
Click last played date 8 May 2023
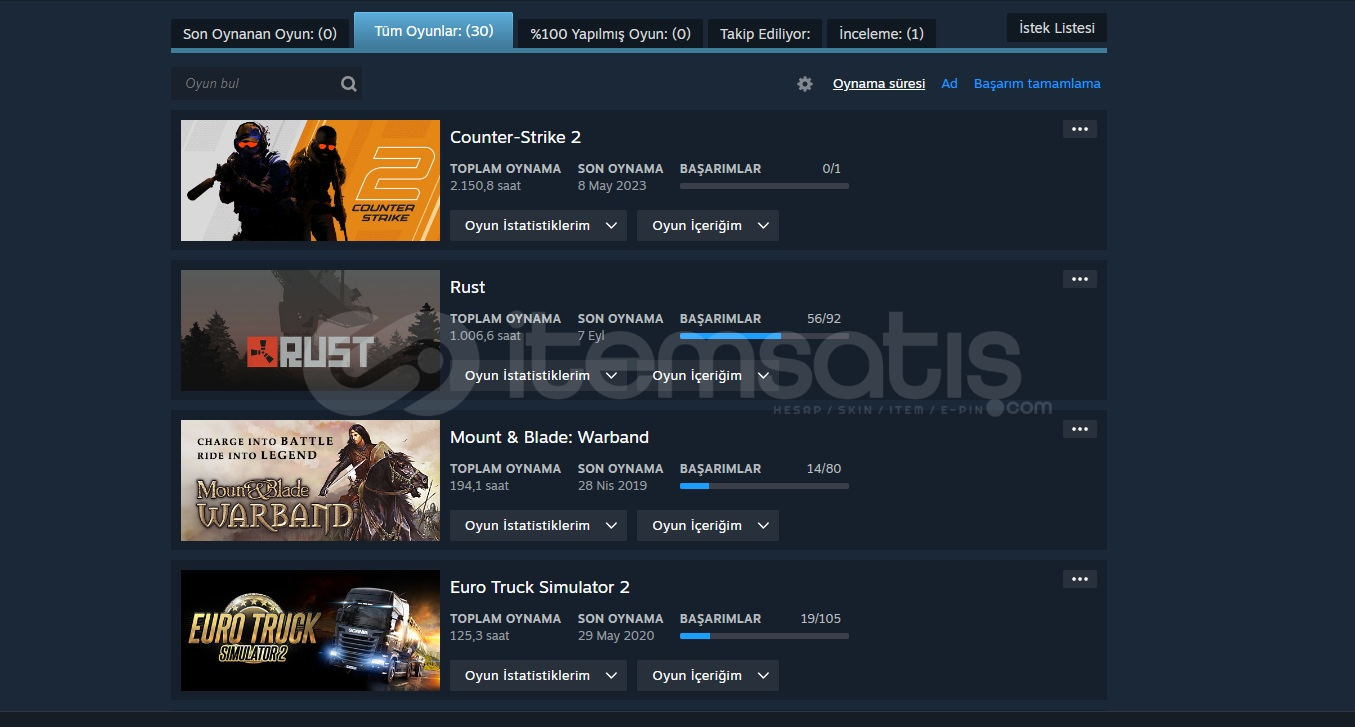(x=612, y=186)
